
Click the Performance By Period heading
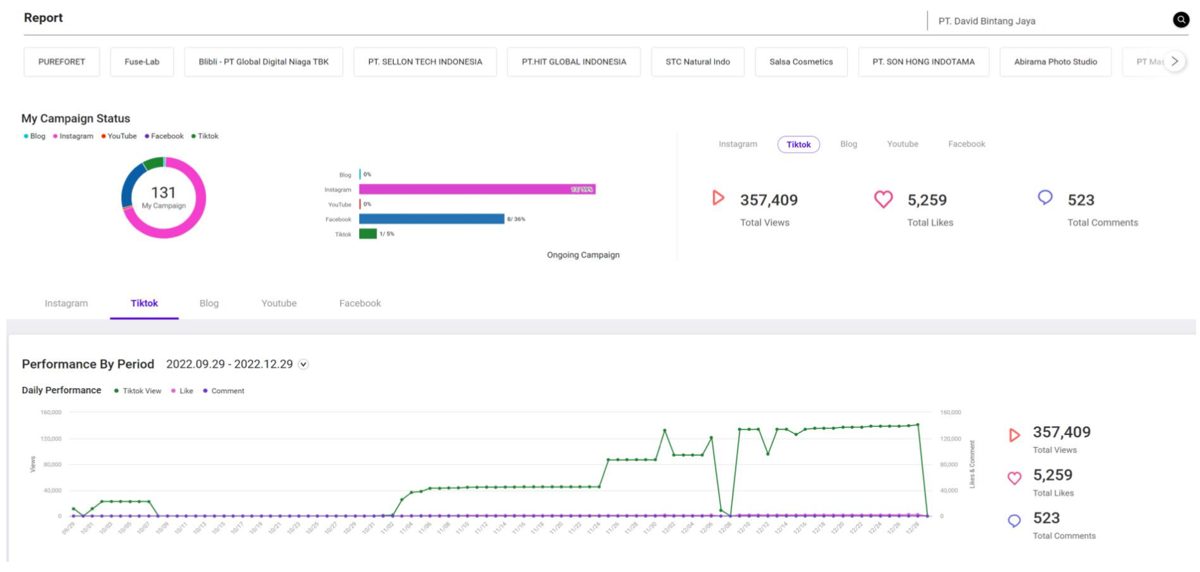(x=88, y=364)
